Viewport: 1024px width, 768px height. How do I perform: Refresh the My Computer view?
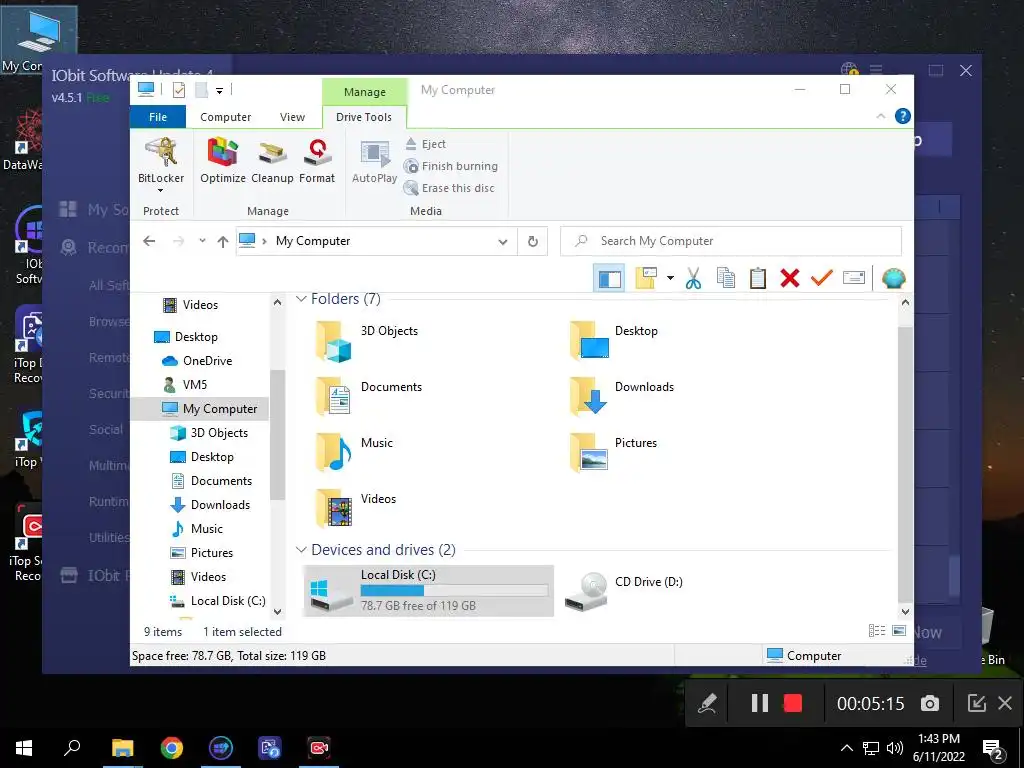pyautogui.click(x=533, y=242)
